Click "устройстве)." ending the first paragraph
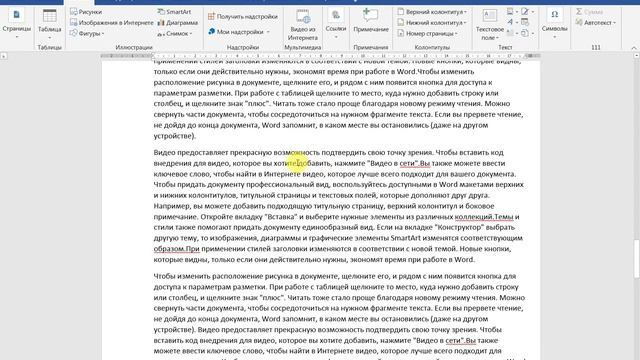This screenshot has height=360, width=640. (x=175, y=136)
